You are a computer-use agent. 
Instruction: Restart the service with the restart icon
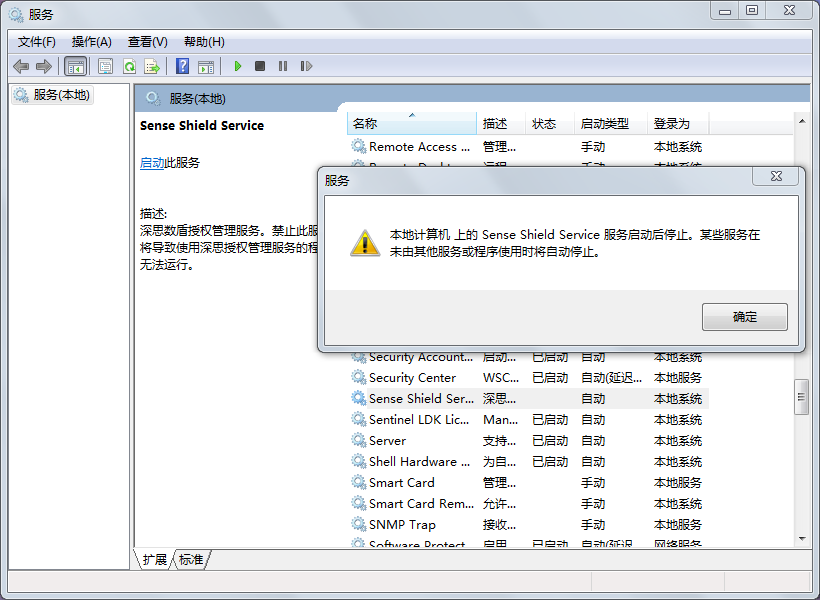click(306, 66)
